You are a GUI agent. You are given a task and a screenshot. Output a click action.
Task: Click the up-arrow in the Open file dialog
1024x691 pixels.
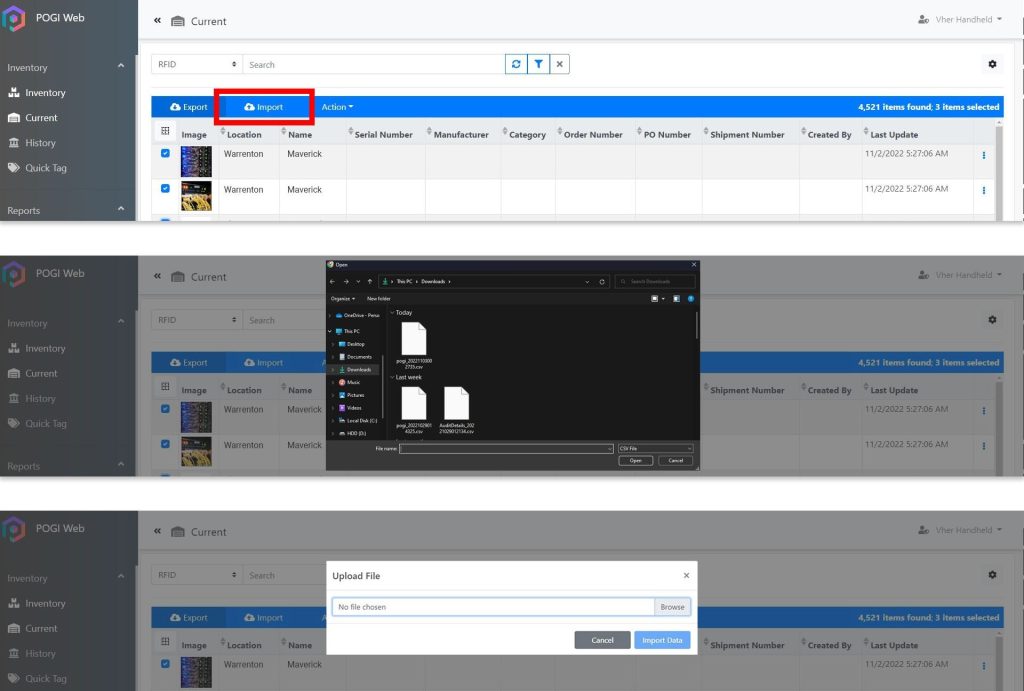point(369,282)
